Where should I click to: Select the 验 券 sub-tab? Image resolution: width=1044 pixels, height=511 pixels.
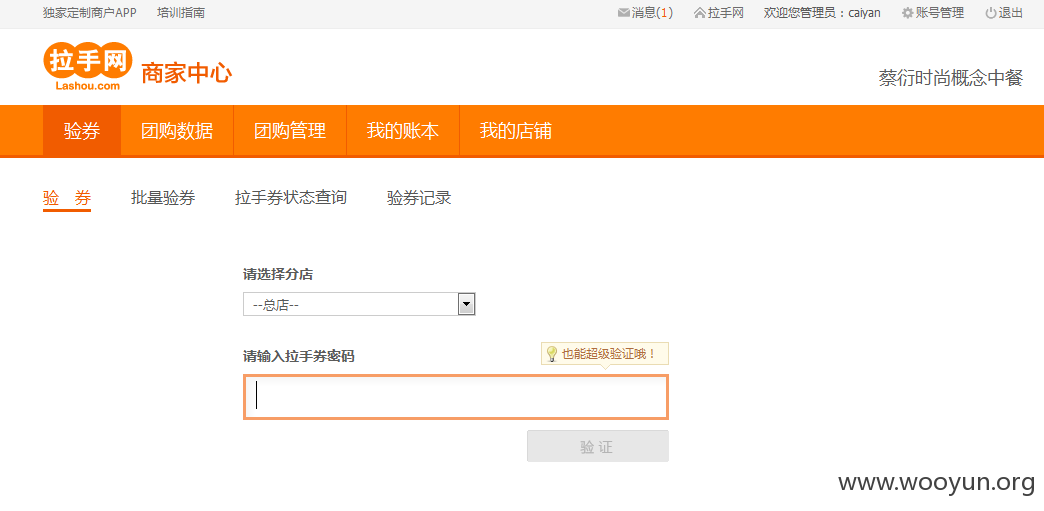(x=67, y=198)
